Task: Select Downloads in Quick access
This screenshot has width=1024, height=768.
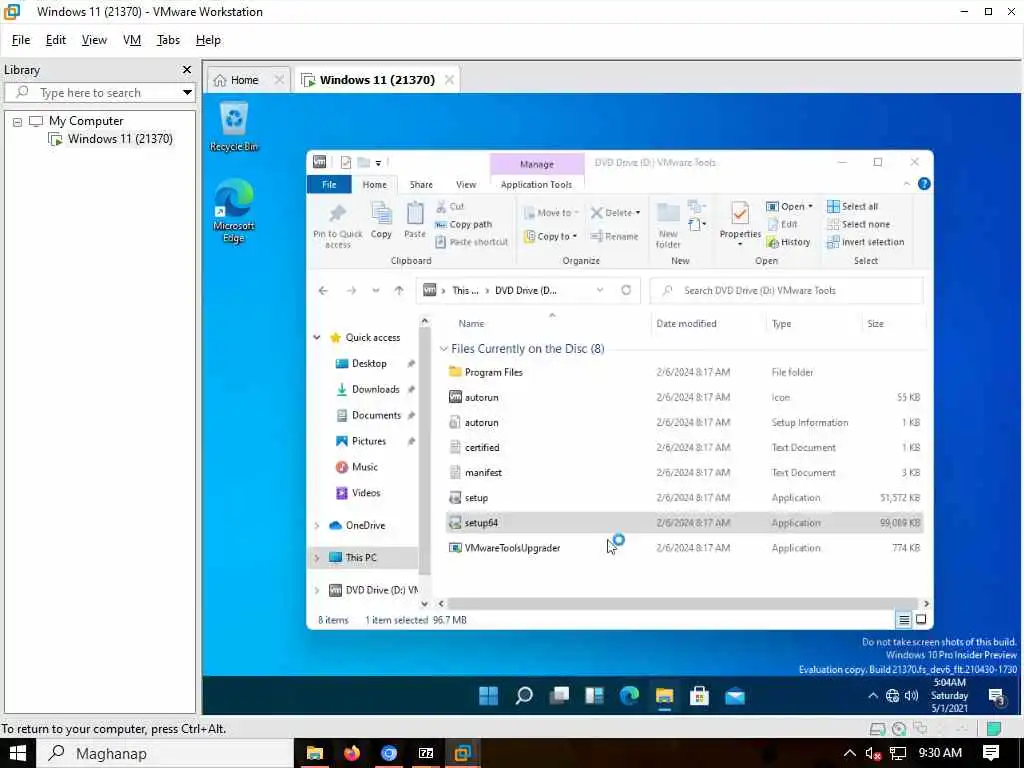Action: [x=375, y=389]
